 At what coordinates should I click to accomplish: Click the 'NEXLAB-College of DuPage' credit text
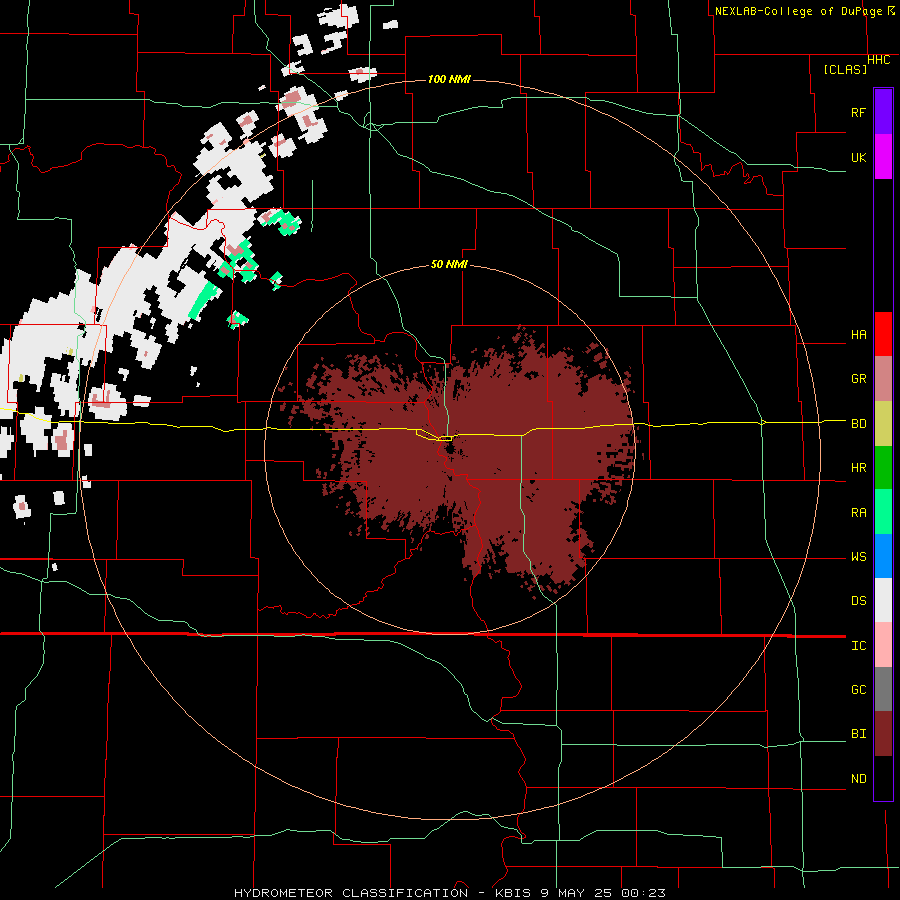(798, 11)
